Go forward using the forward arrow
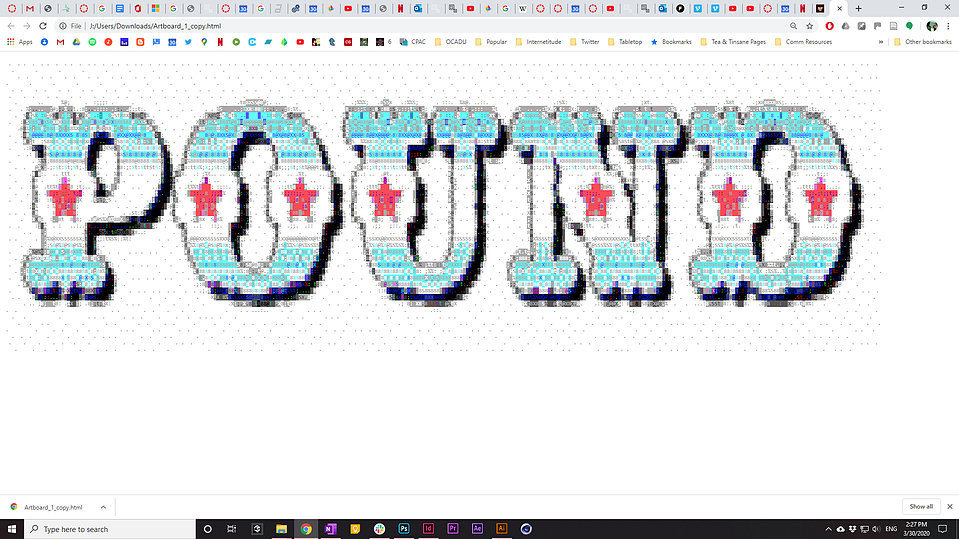Viewport: 959px width, 539px height. [27, 26]
